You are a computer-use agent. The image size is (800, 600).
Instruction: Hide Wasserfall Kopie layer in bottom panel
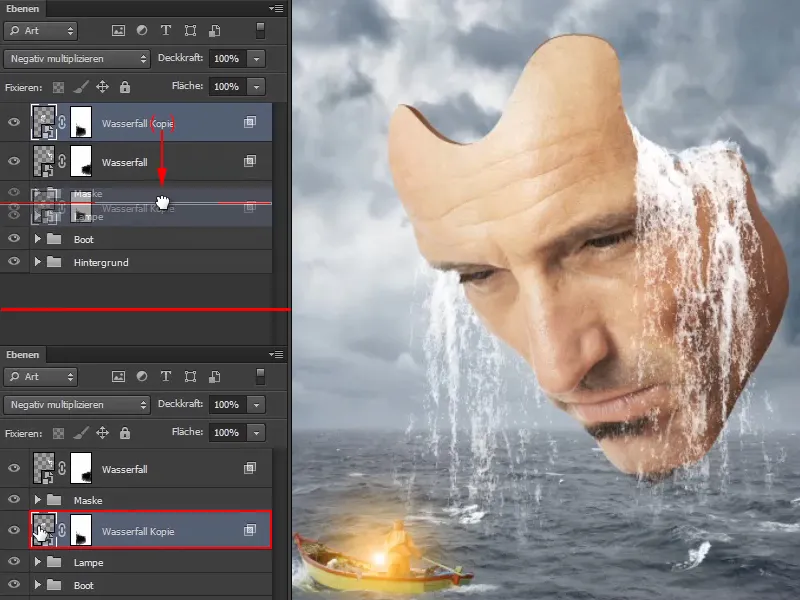pos(14,530)
